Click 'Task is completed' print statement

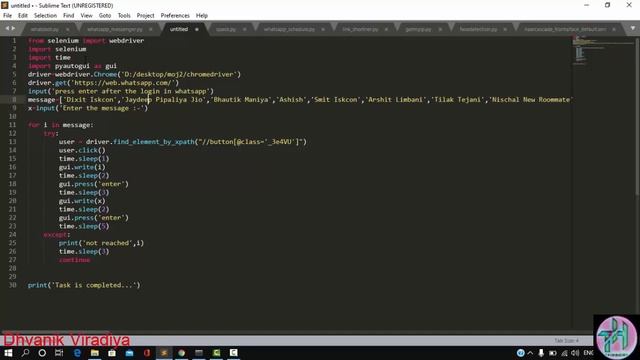[x=84, y=285]
